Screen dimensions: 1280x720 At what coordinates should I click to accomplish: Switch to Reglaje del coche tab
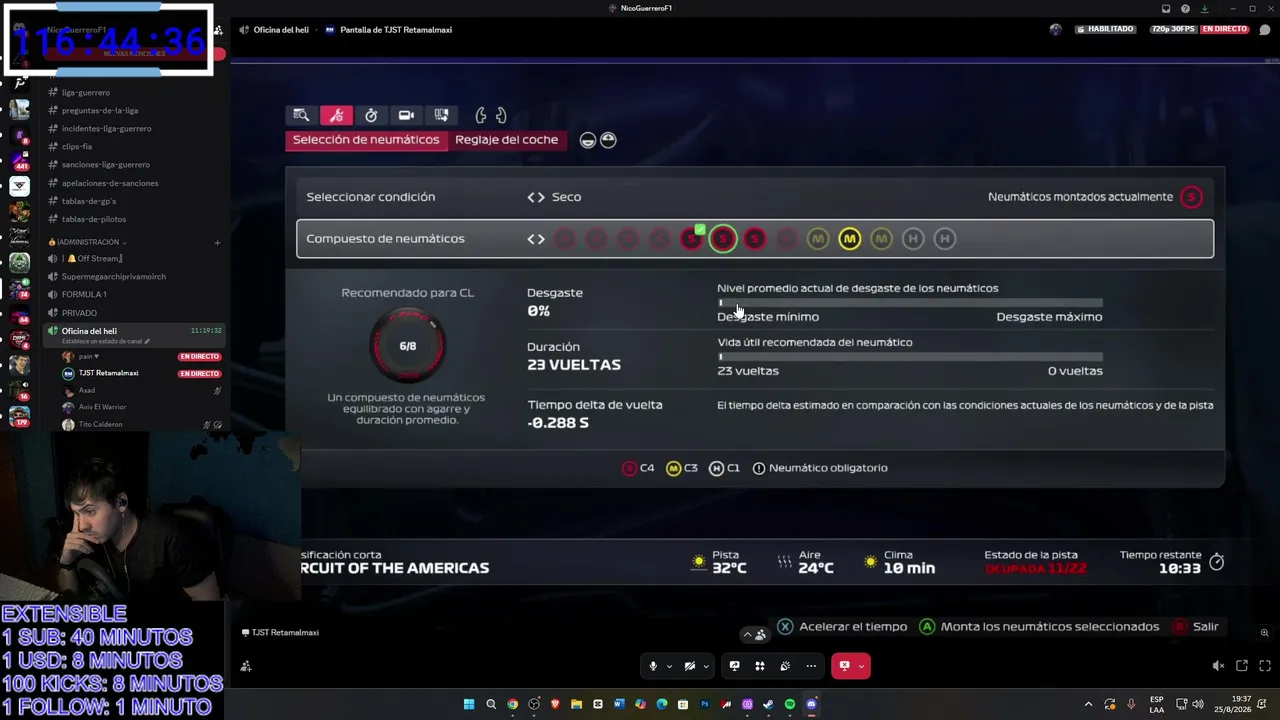507,140
